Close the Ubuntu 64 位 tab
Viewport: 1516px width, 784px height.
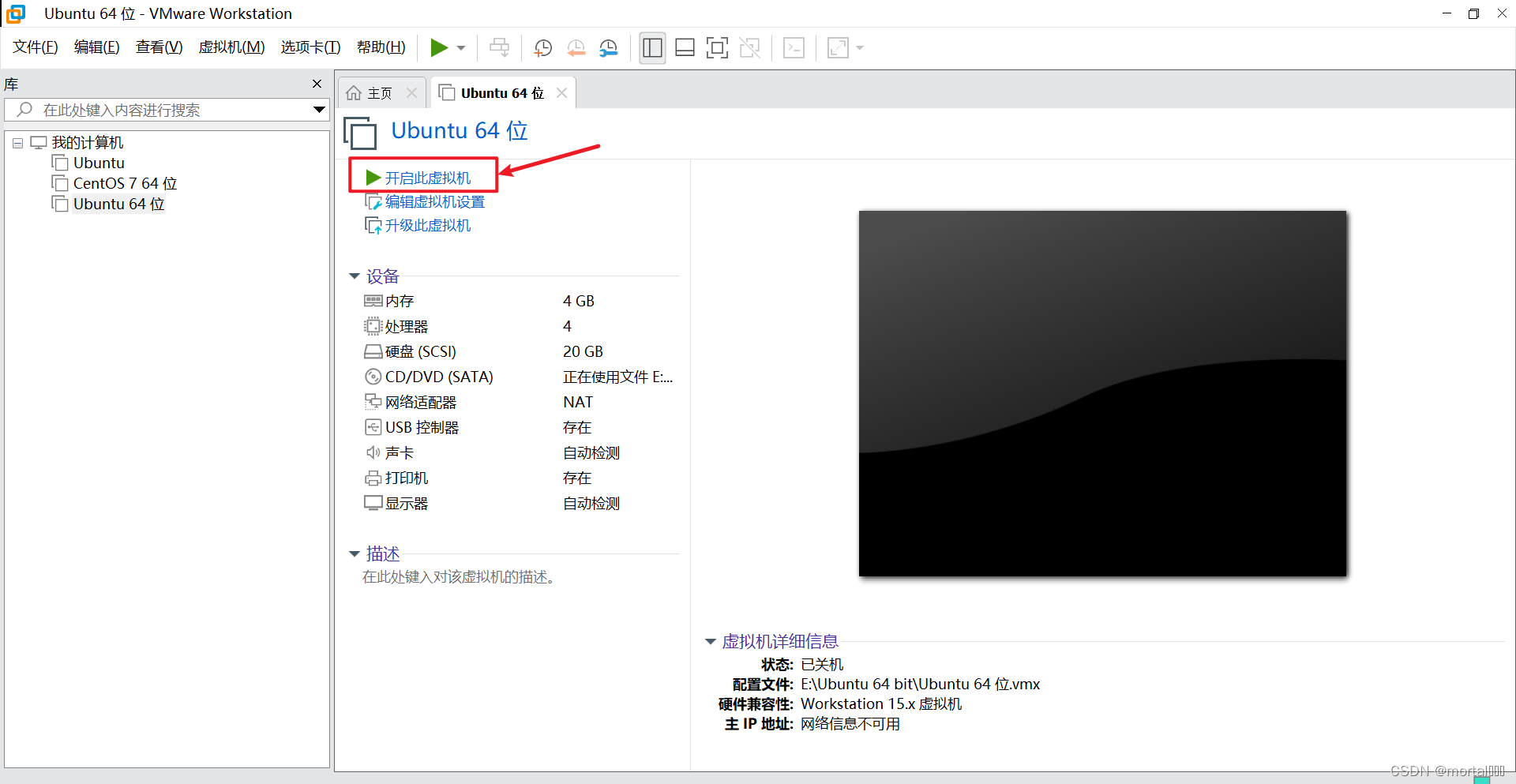tap(561, 93)
